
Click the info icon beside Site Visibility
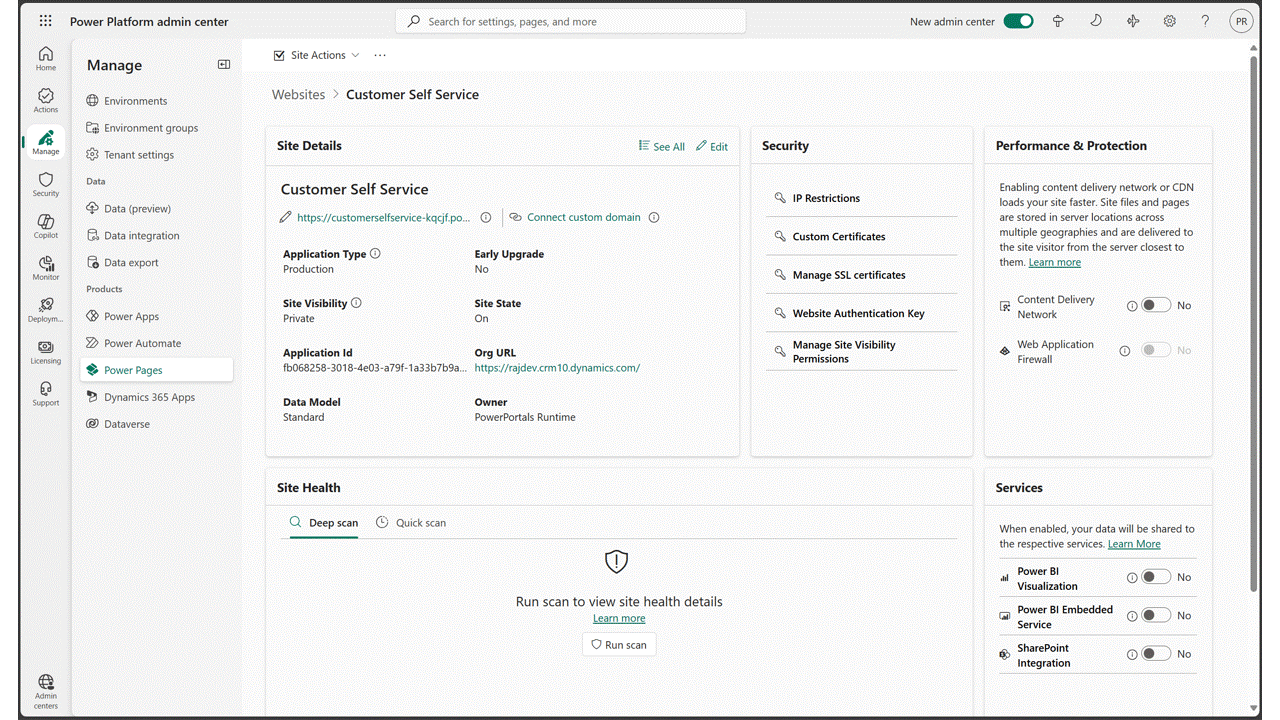coord(356,303)
